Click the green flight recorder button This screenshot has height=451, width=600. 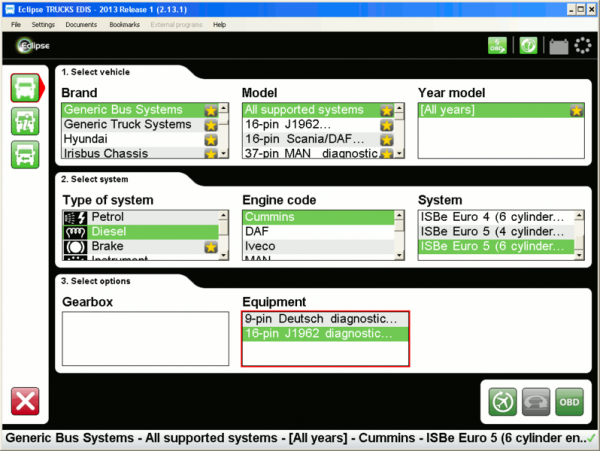(x=502, y=402)
